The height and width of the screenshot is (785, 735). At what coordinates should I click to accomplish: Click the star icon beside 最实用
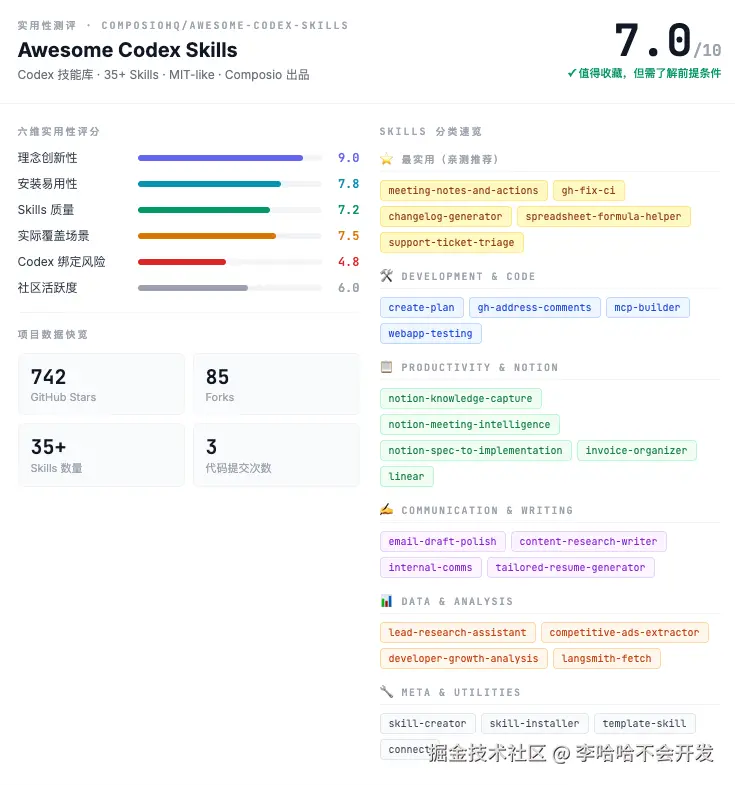coord(386,159)
